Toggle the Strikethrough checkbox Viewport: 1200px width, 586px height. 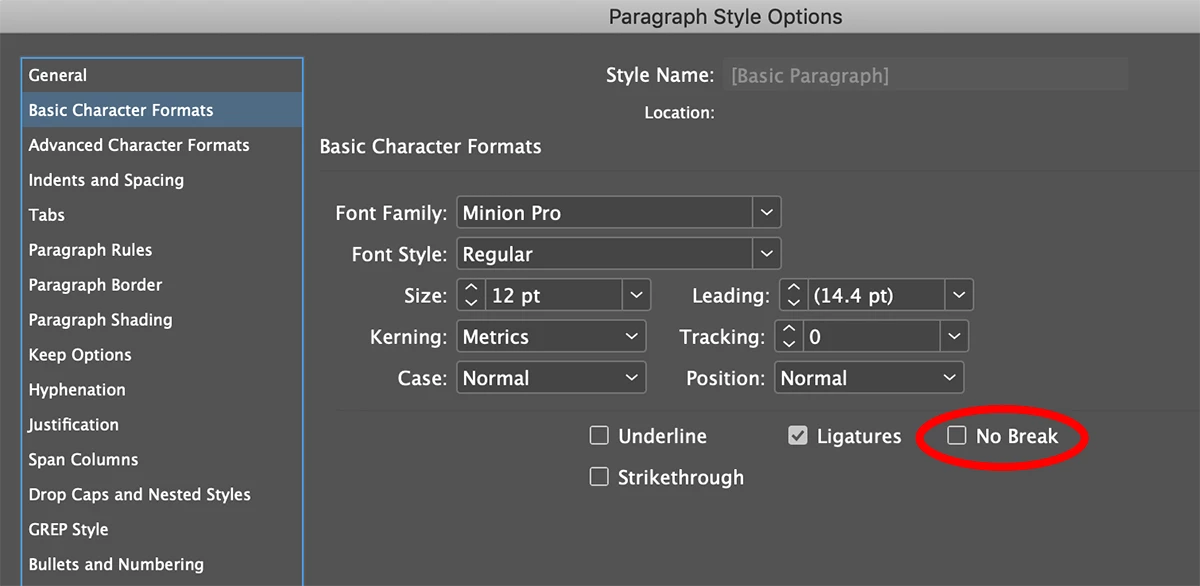coord(599,477)
